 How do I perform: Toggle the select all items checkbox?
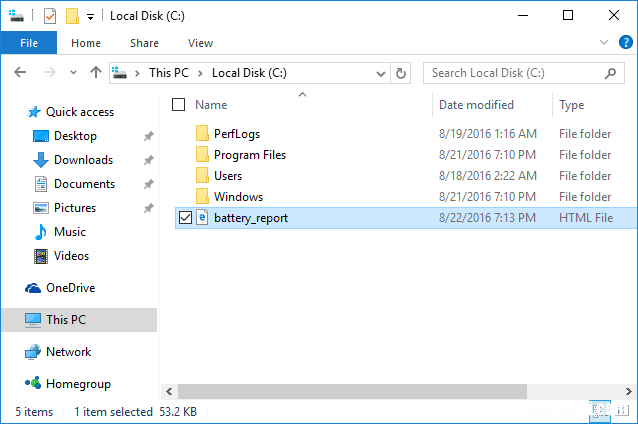pos(179,105)
